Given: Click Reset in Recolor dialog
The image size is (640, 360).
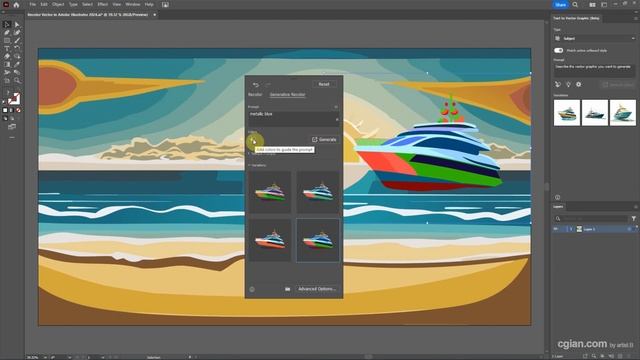Looking at the screenshot, I should pos(324,84).
